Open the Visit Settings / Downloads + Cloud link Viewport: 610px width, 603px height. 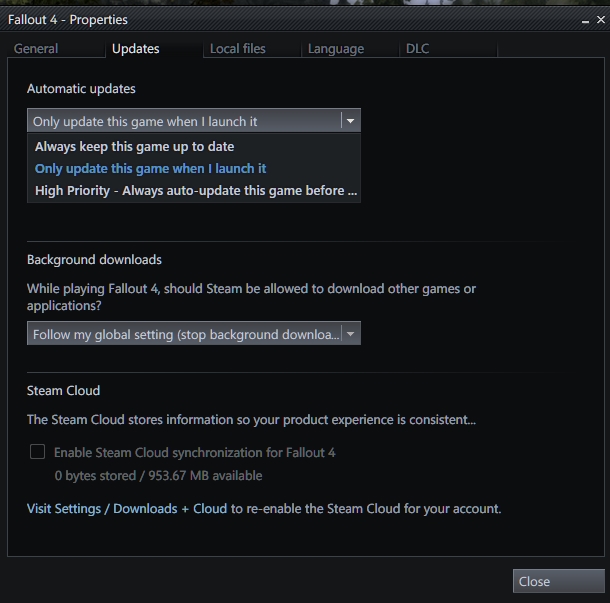[x=127, y=509]
